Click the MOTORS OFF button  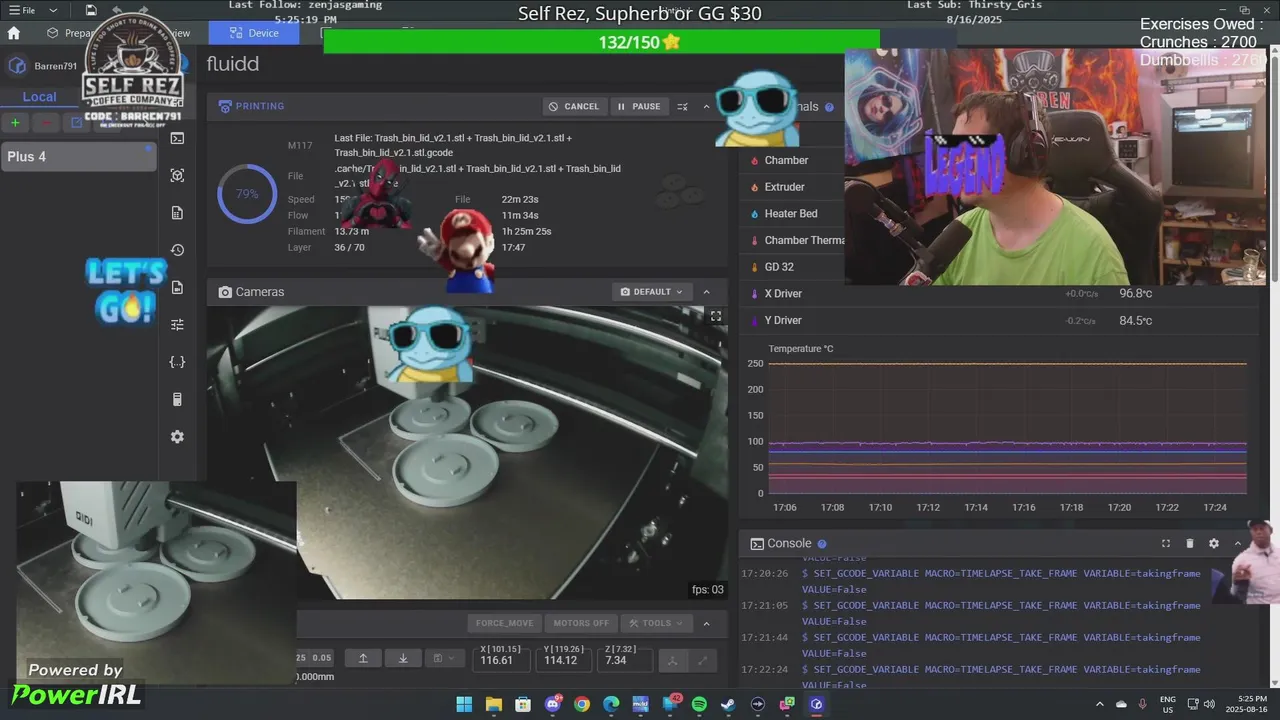coord(581,623)
